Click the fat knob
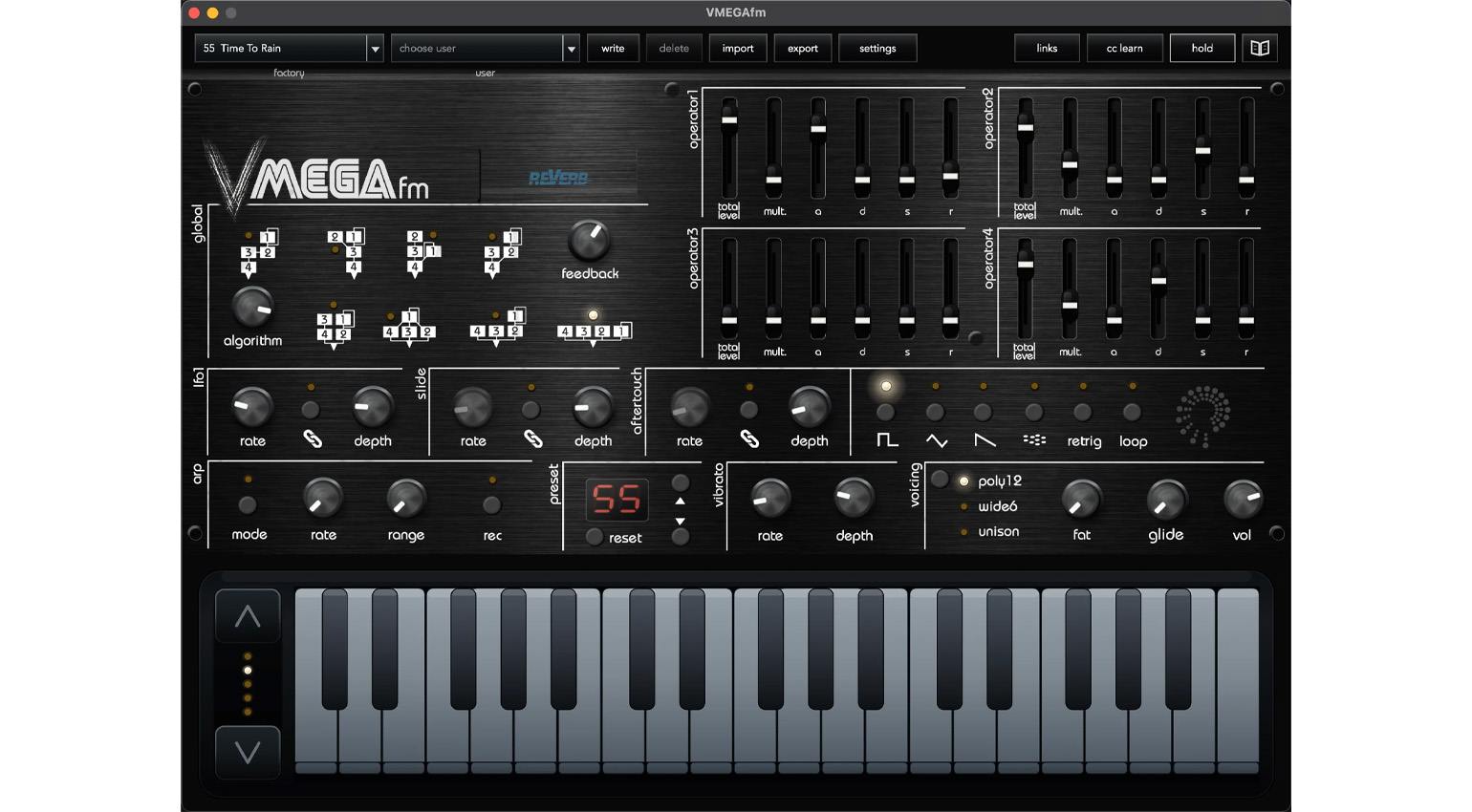1472x812 pixels. [1082, 500]
